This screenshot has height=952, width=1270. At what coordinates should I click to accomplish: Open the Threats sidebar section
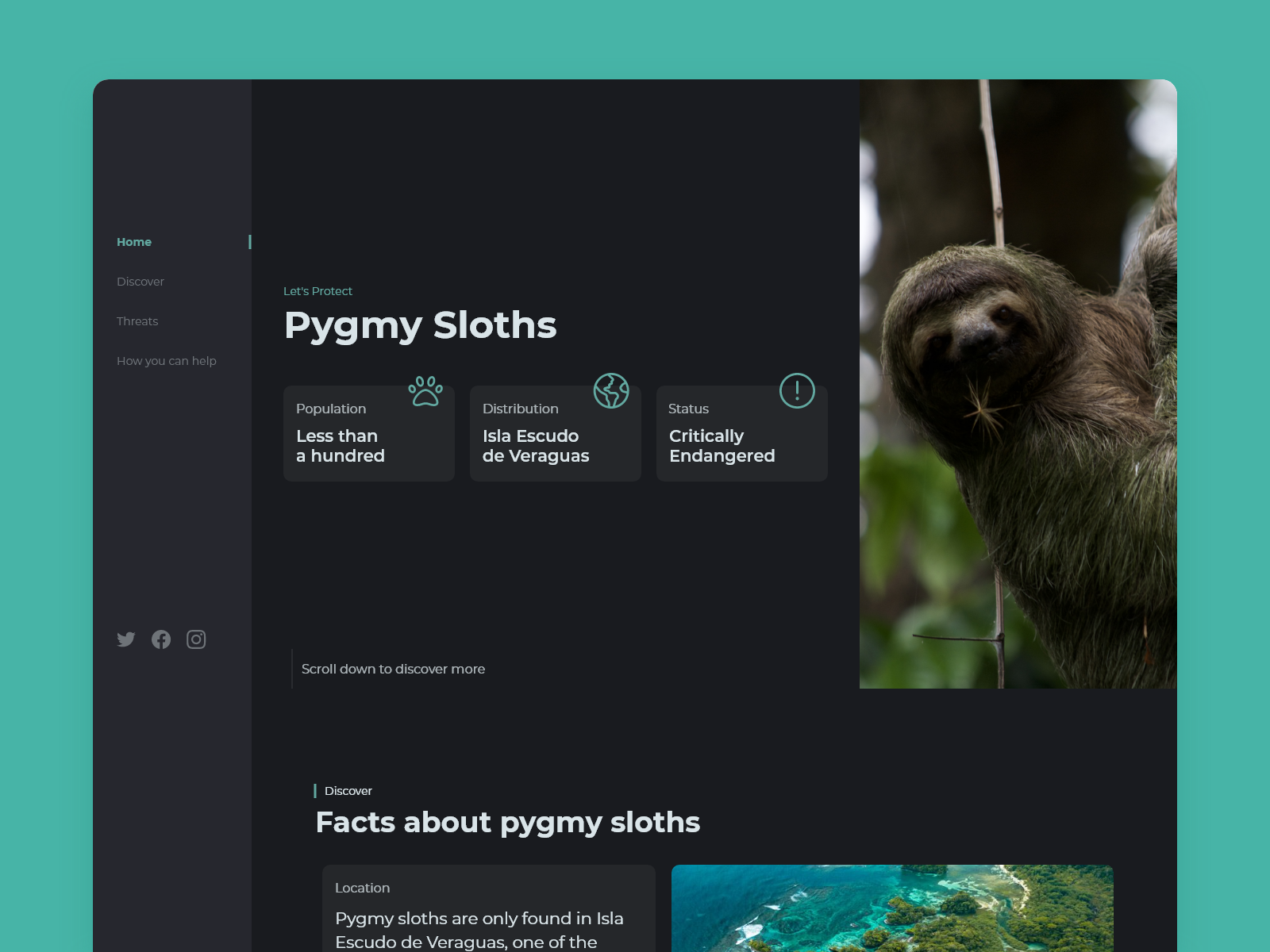tap(137, 321)
